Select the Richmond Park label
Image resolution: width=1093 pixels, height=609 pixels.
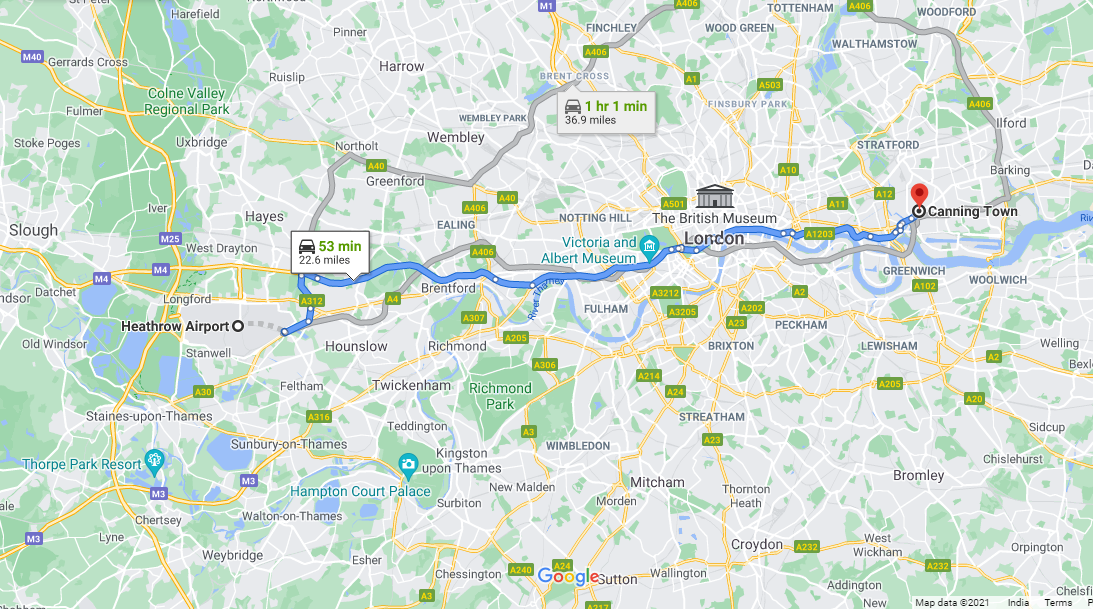pos(500,396)
